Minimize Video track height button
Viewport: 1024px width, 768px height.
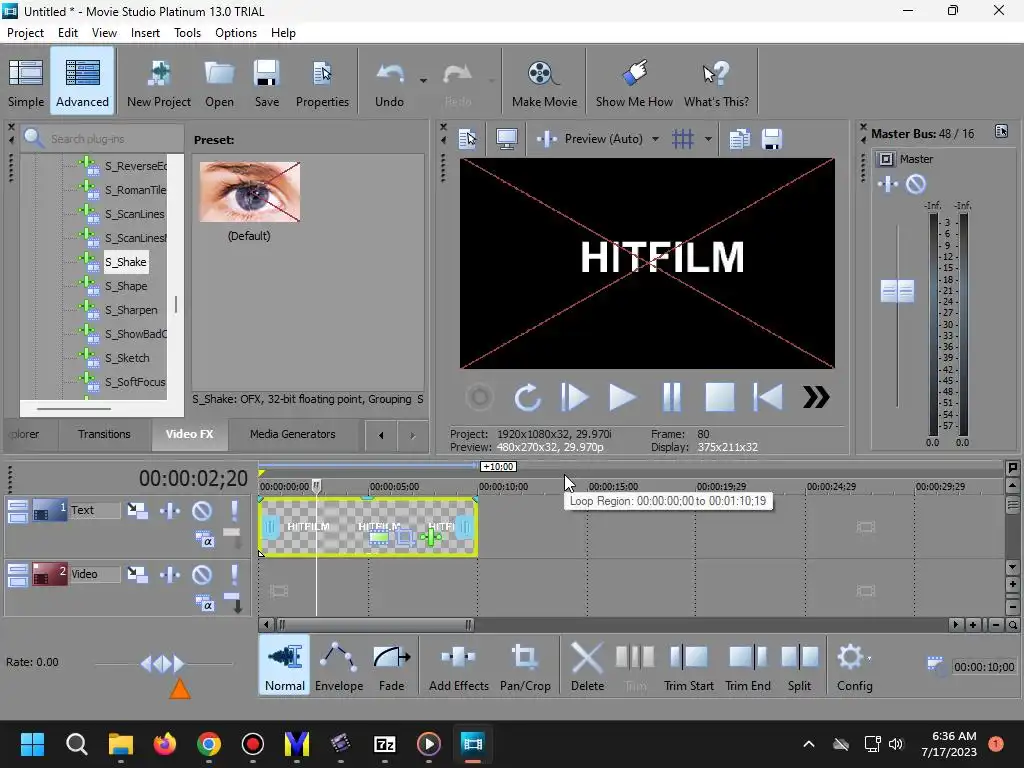(18, 569)
